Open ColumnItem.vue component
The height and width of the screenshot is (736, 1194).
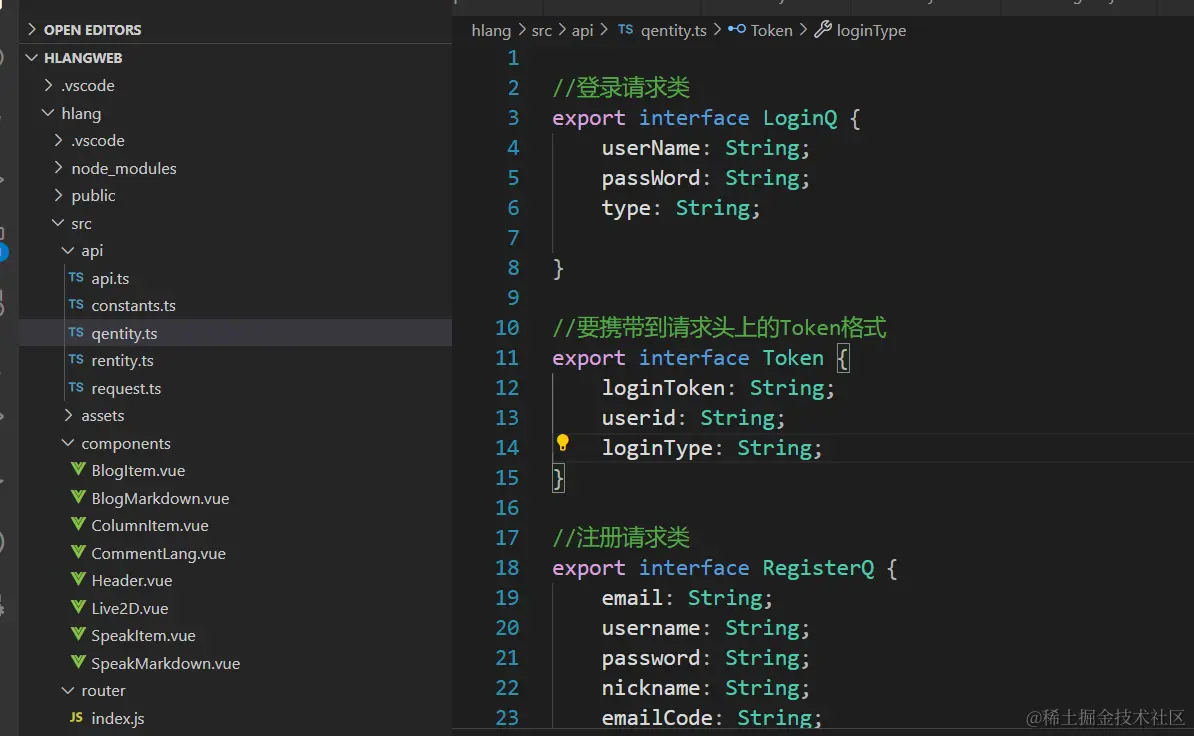(149, 526)
